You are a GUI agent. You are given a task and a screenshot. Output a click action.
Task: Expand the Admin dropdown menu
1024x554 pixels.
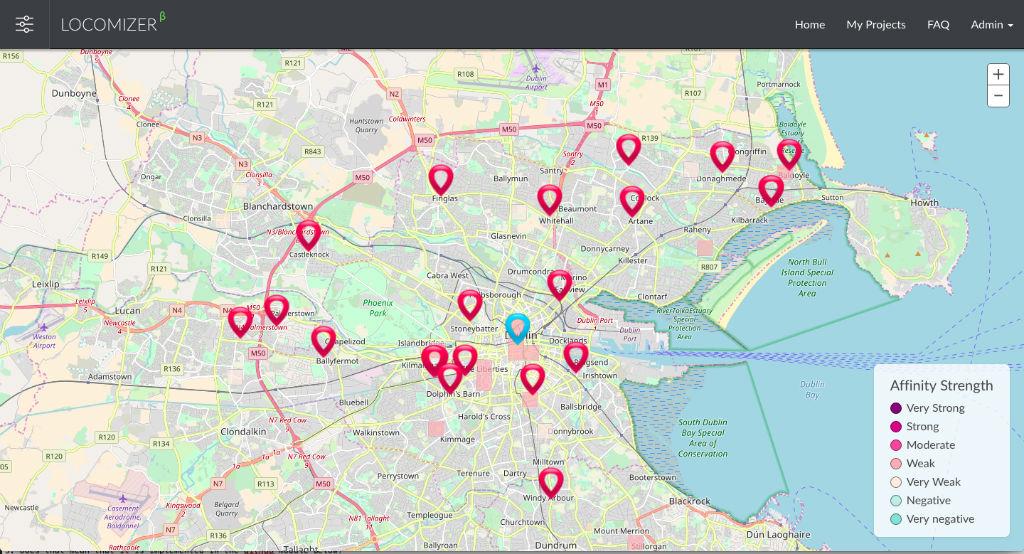[991, 25]
